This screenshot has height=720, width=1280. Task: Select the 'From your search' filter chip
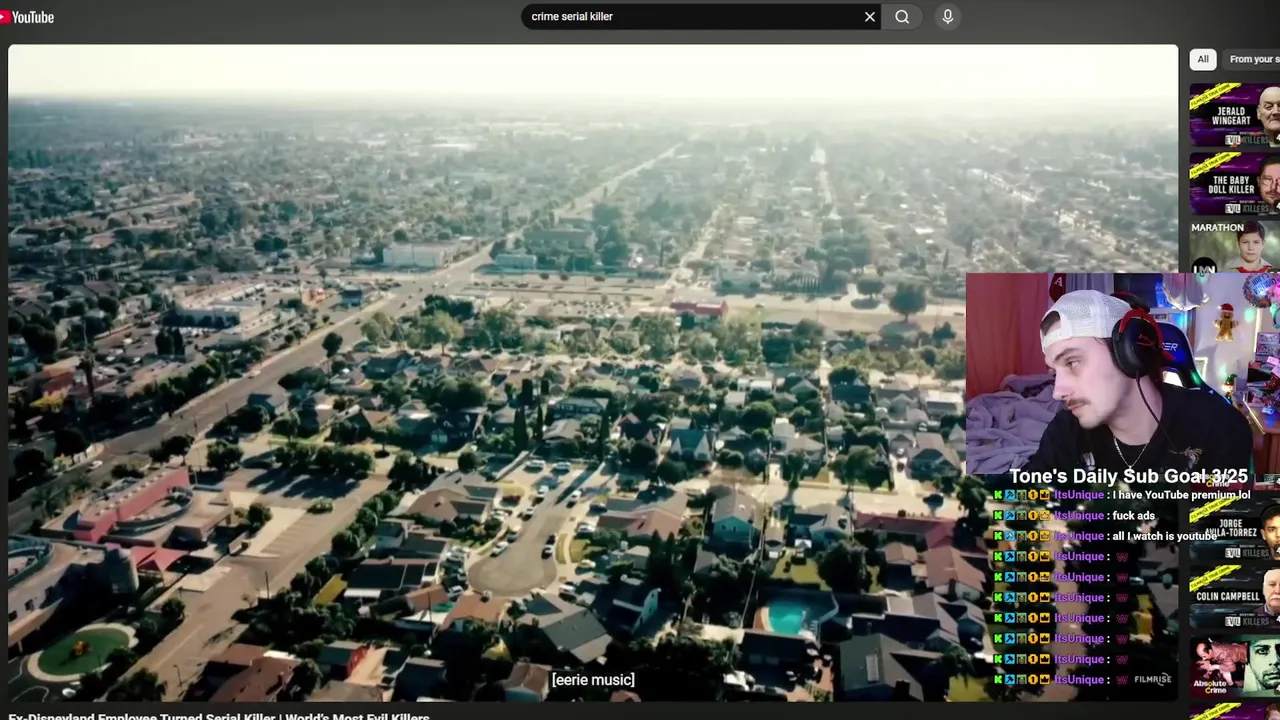1253,59
